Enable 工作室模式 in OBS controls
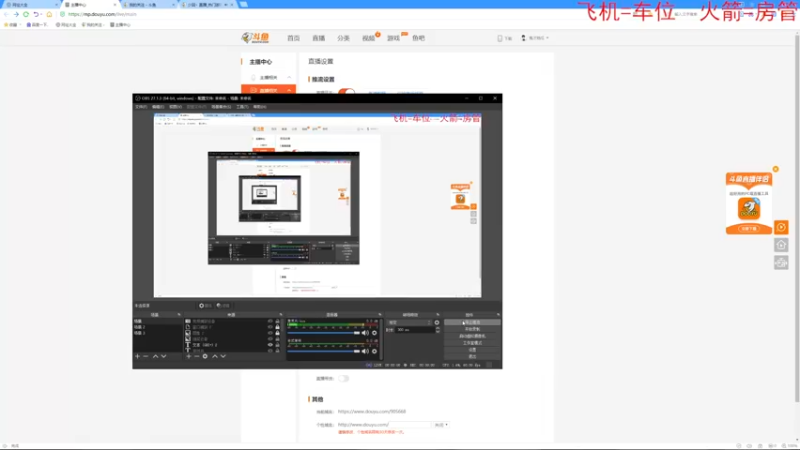Image resolution: width=800 pixels, height=450 pixels. pos(472,343)
